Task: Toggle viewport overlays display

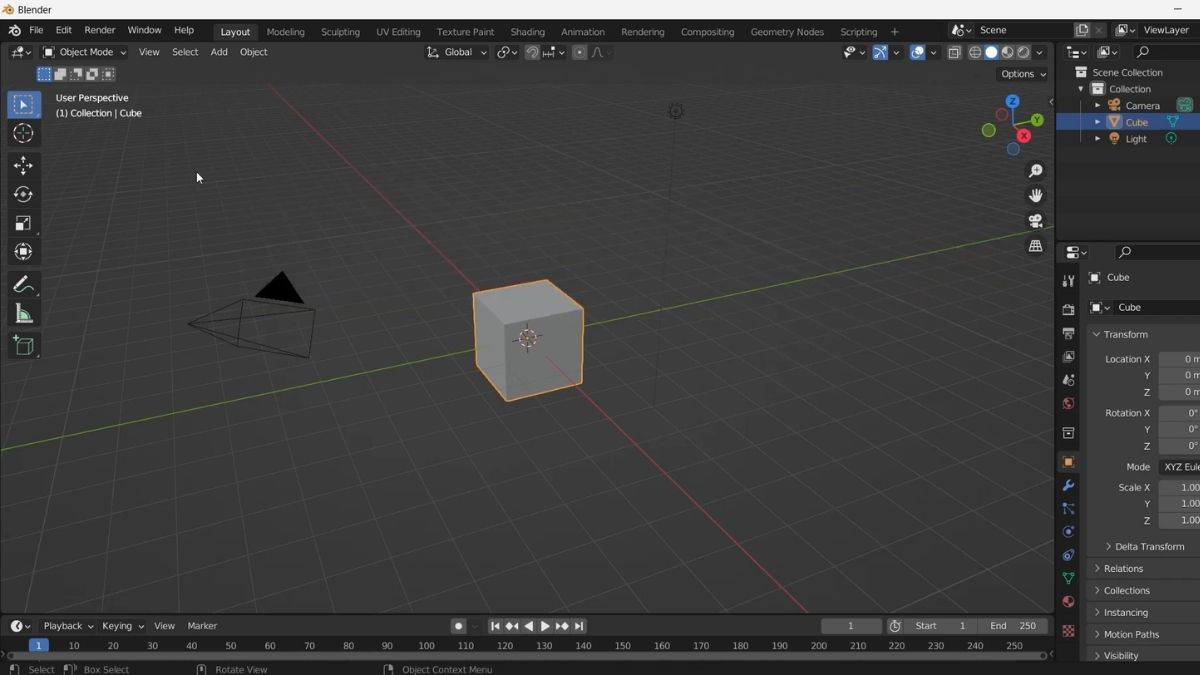Action: (x=917, y=52)
